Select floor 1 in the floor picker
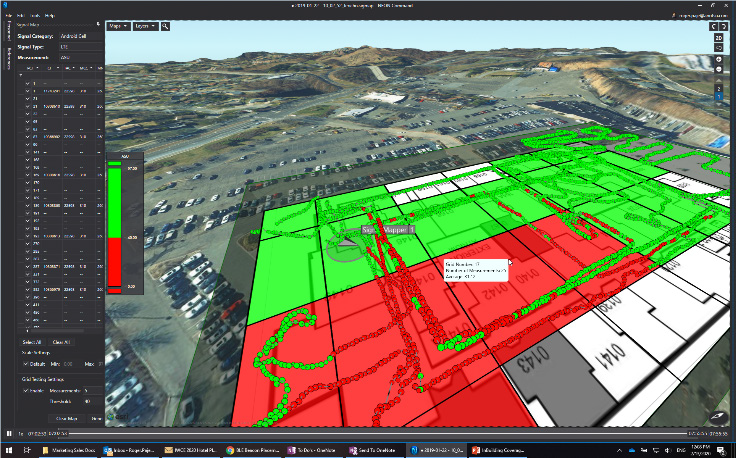The height and width of the screenshot is (458, 736). coord(719,97)
